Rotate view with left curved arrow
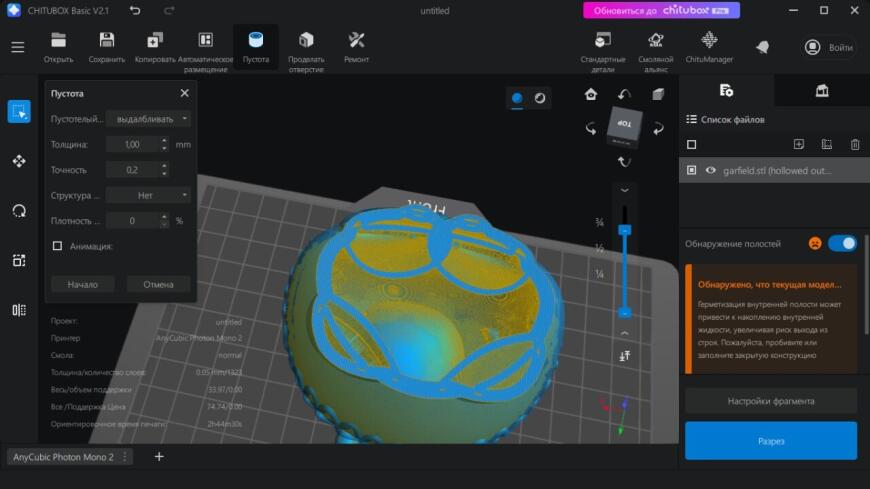 (x=591, y=129)
